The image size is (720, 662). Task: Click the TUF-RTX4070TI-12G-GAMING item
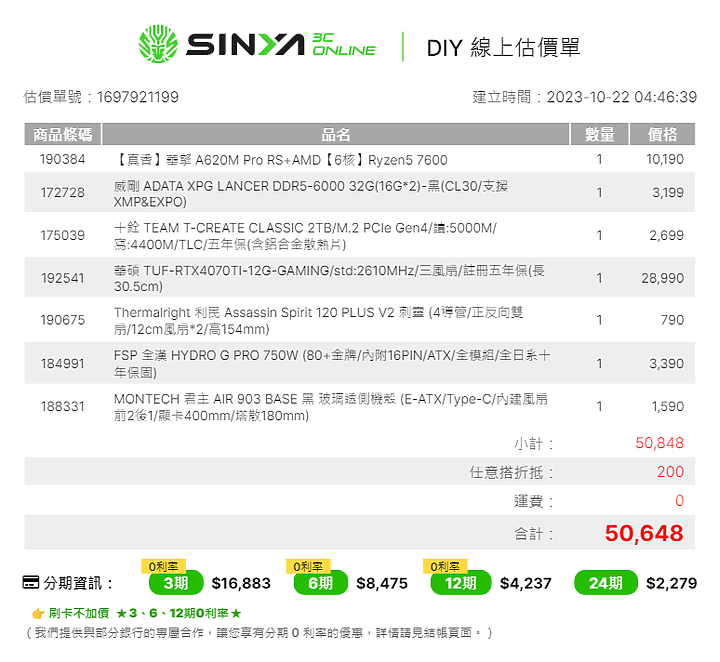click(x=329, y=278)
